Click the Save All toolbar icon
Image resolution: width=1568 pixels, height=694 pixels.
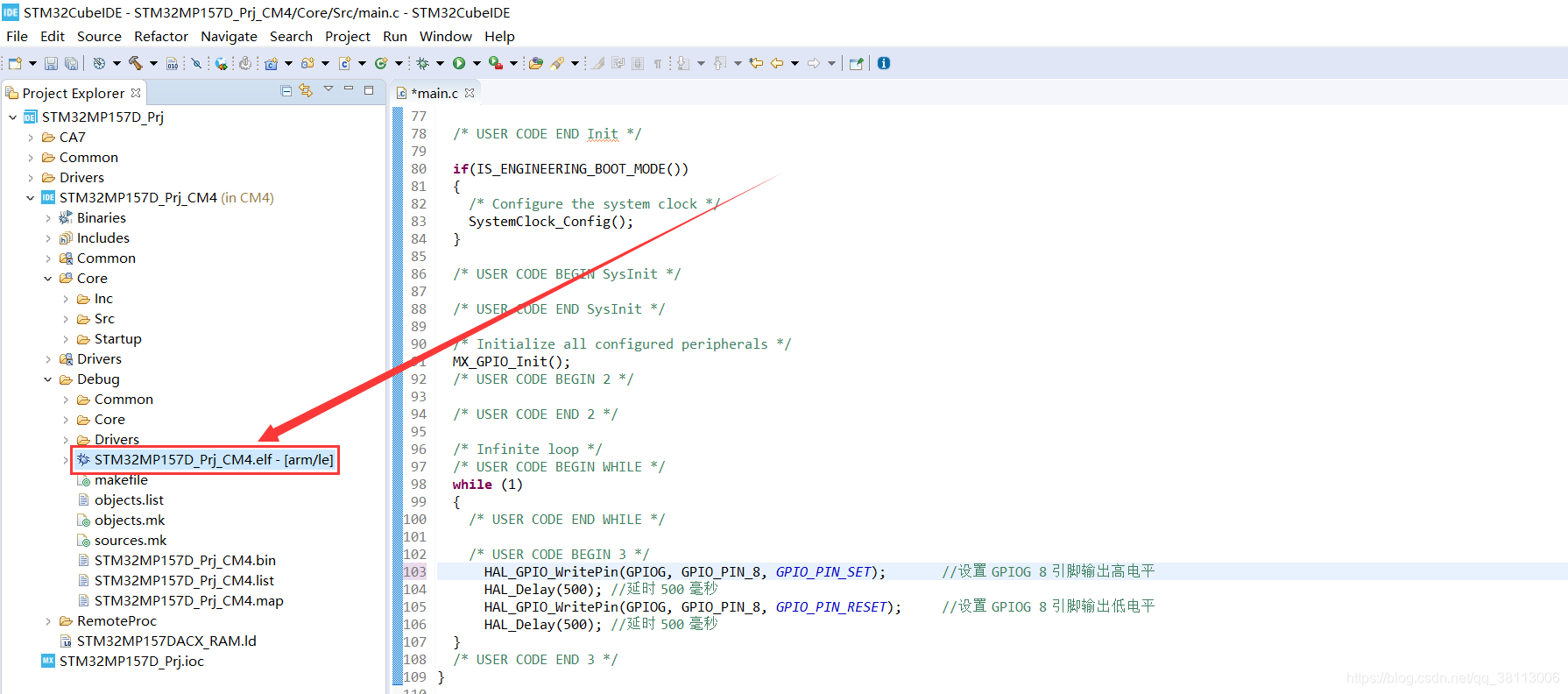pyautogui.click(x=72, y=63)
